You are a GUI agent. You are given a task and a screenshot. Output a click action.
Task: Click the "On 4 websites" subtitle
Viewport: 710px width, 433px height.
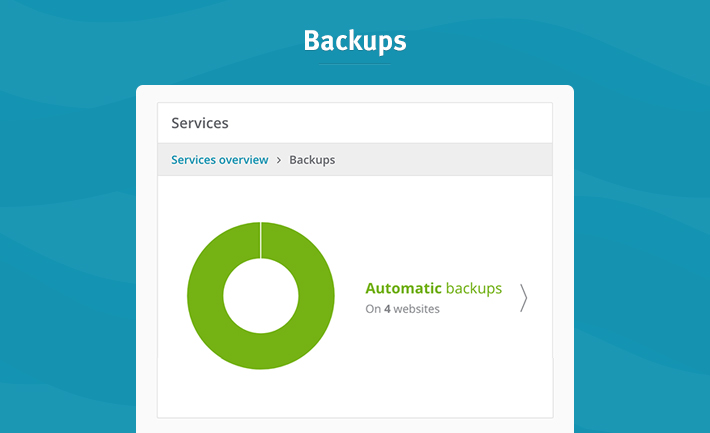402,310
